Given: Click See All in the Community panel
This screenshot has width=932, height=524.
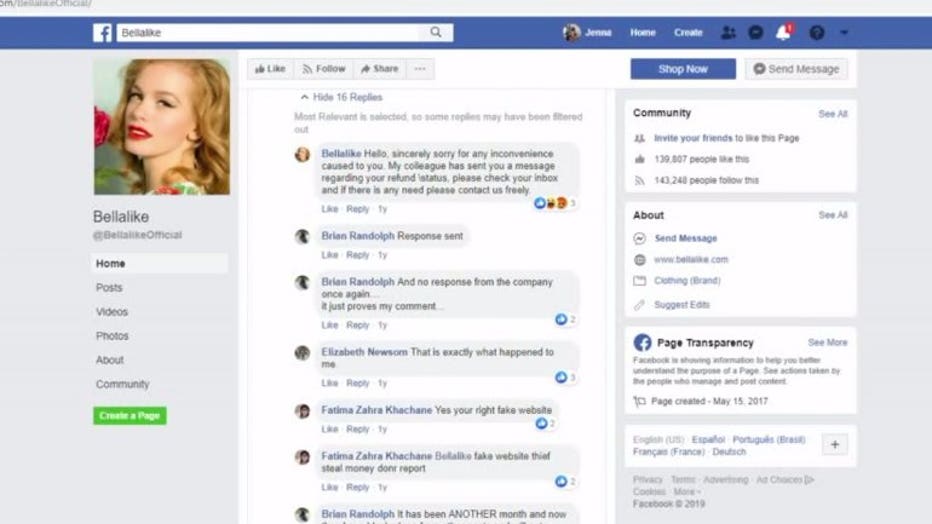Looking at the screenshot, I should [833, 113].
